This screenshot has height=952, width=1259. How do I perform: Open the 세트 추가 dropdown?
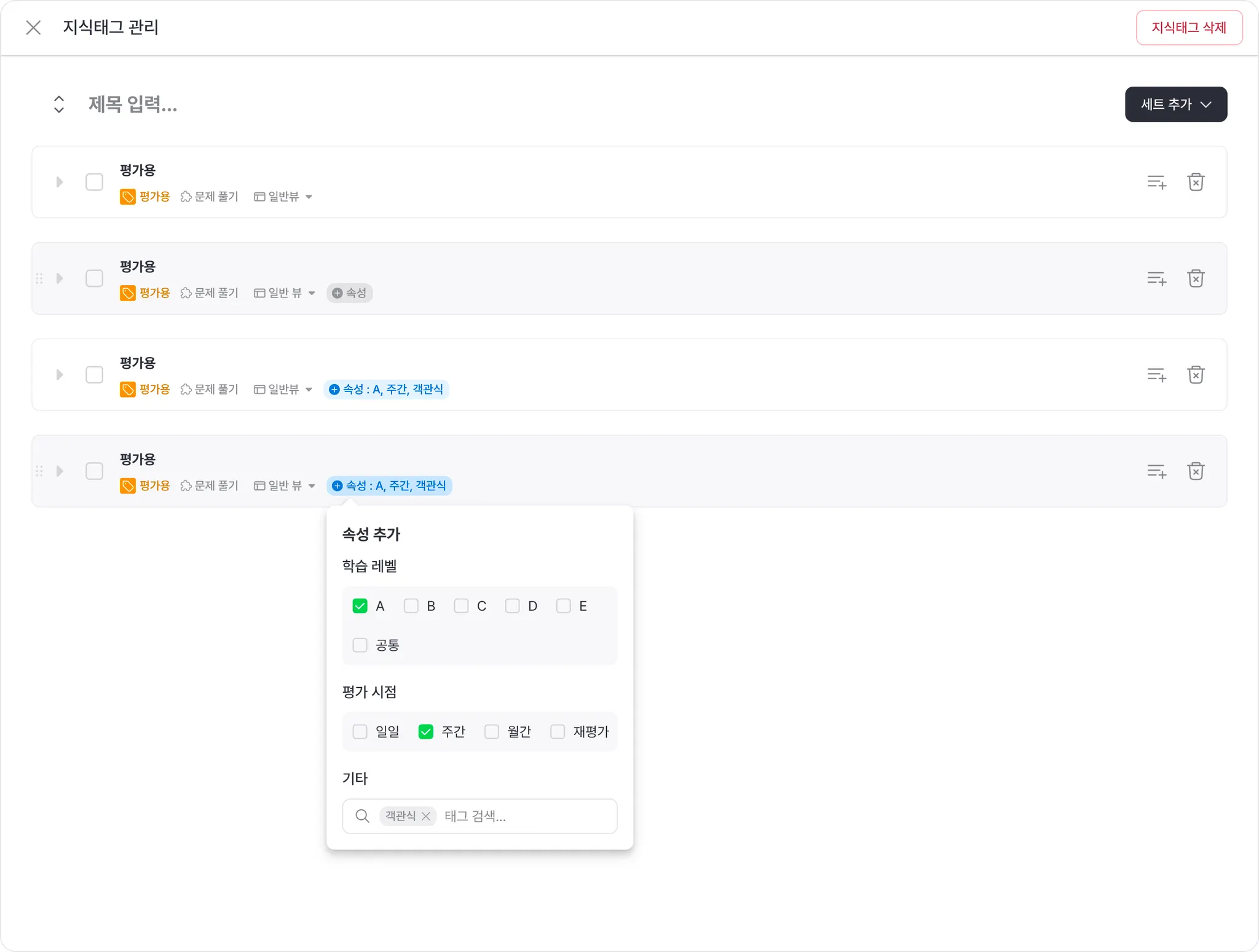pyautogui.click(x=1175, y=104)
